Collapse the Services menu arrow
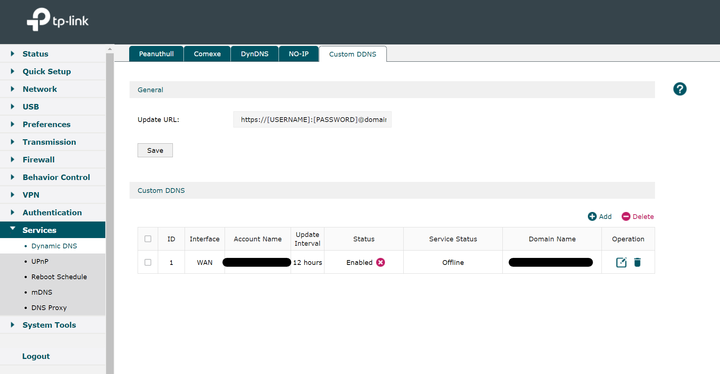 click(x=12, y=228)
